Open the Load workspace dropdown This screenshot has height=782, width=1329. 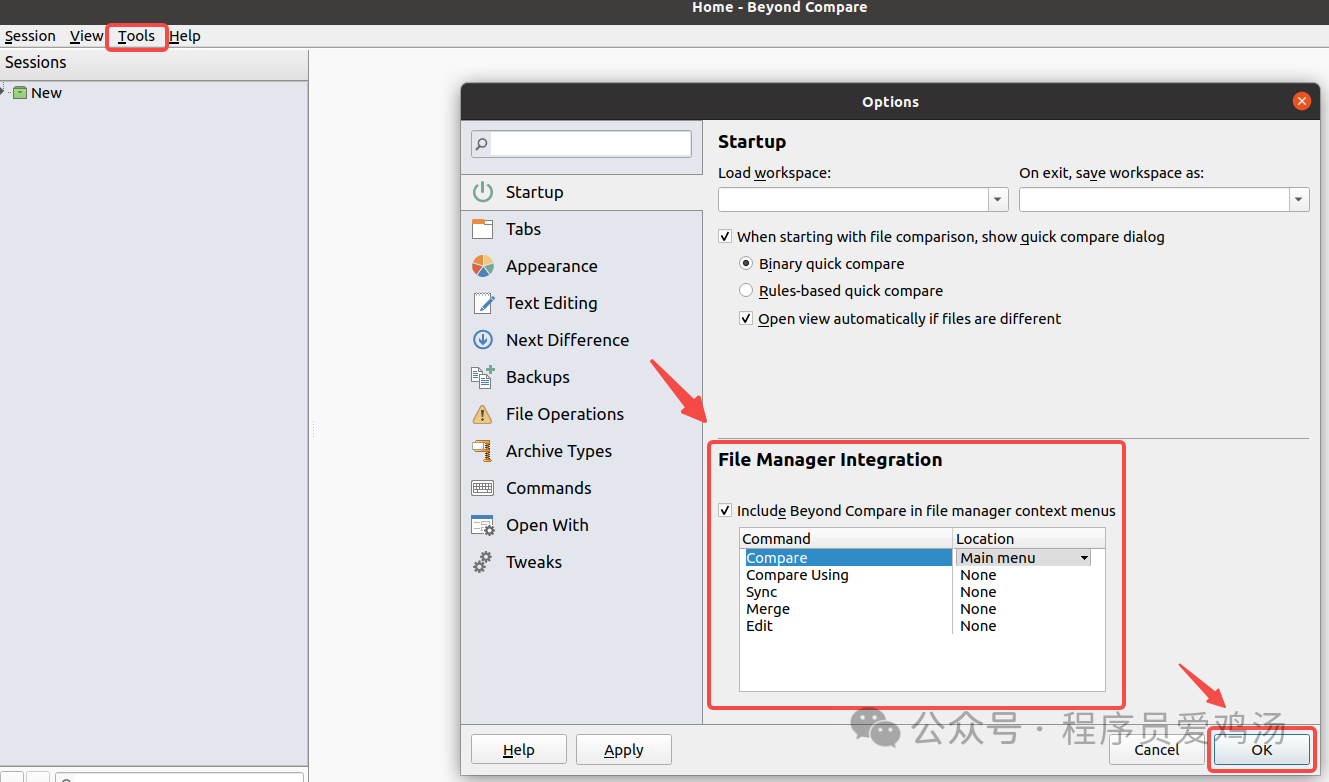click(996, 199)
